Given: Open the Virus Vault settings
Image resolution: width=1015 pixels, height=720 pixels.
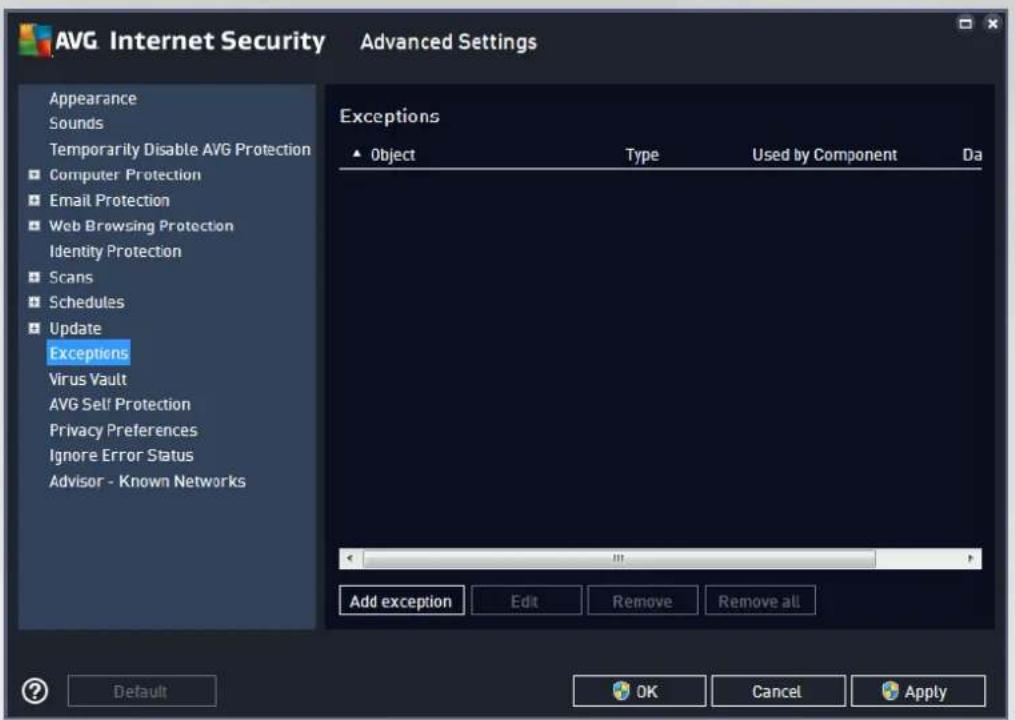Looking at the screenshot, I should [x=88, y=379].
